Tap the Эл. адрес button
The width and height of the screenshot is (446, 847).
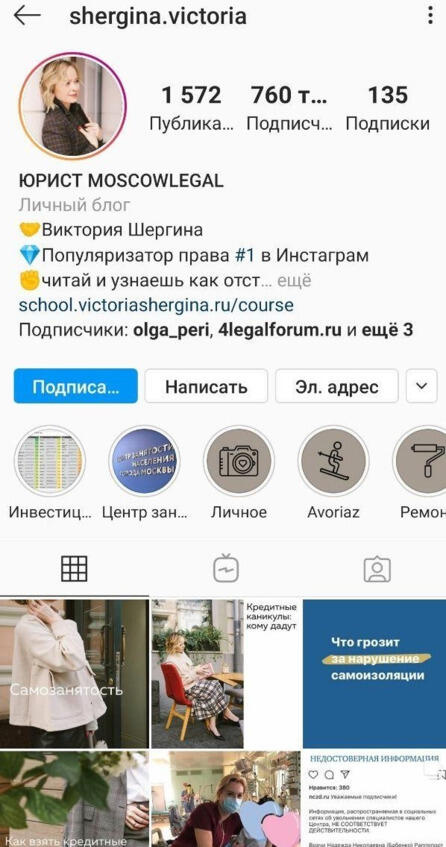pyautogui.click(x=337, y=386)
